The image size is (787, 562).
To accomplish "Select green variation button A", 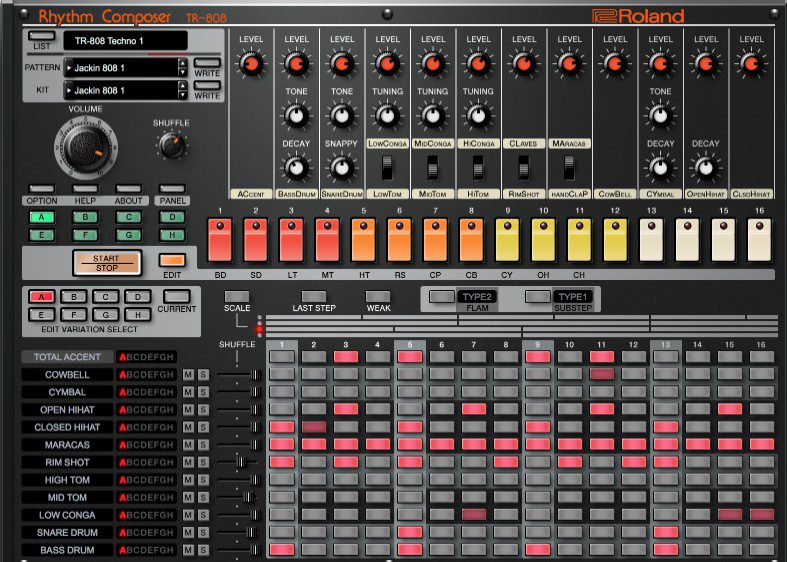I will click(42, 217).
